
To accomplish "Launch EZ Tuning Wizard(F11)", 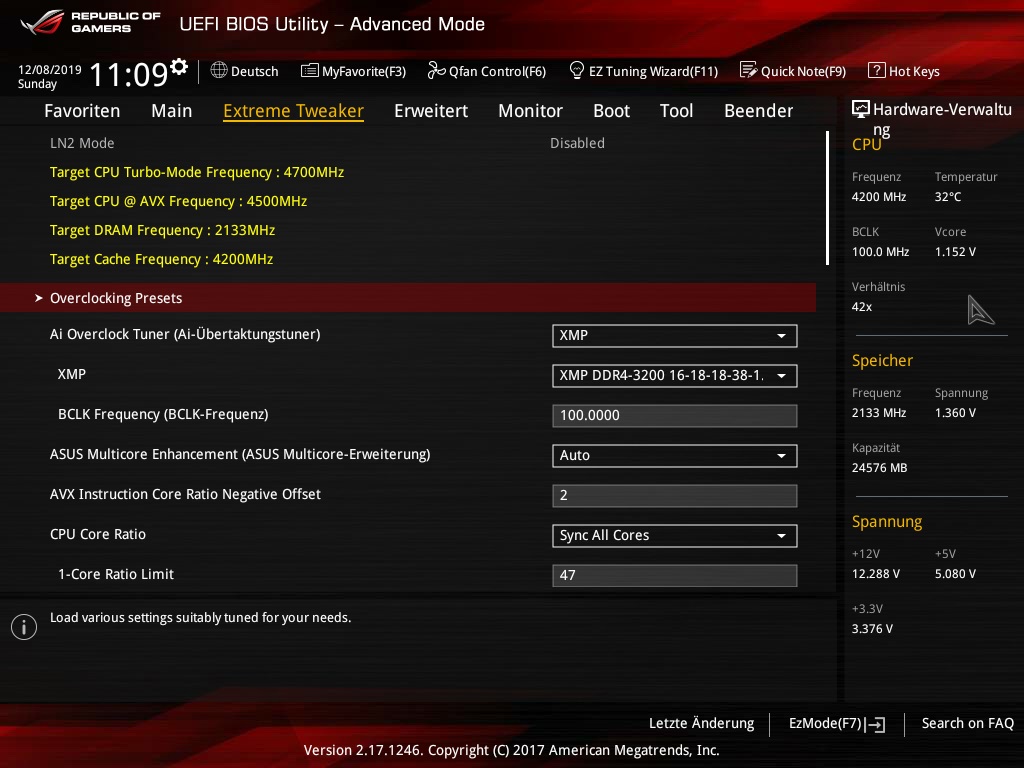I will coord(644,71).
